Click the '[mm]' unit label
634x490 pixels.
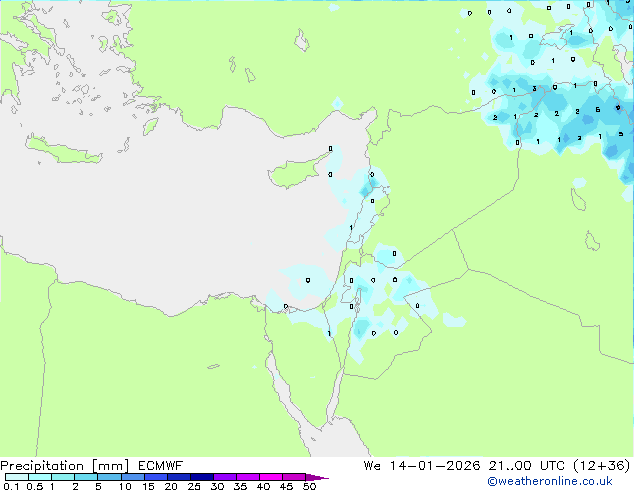coord(110,466)
